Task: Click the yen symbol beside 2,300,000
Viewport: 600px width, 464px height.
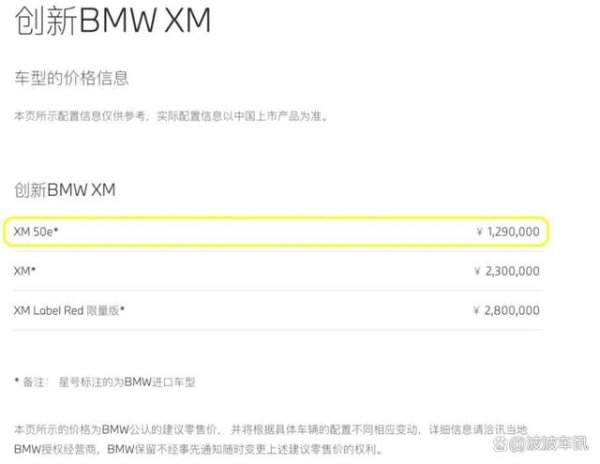Action: click(x=478, y=271)
